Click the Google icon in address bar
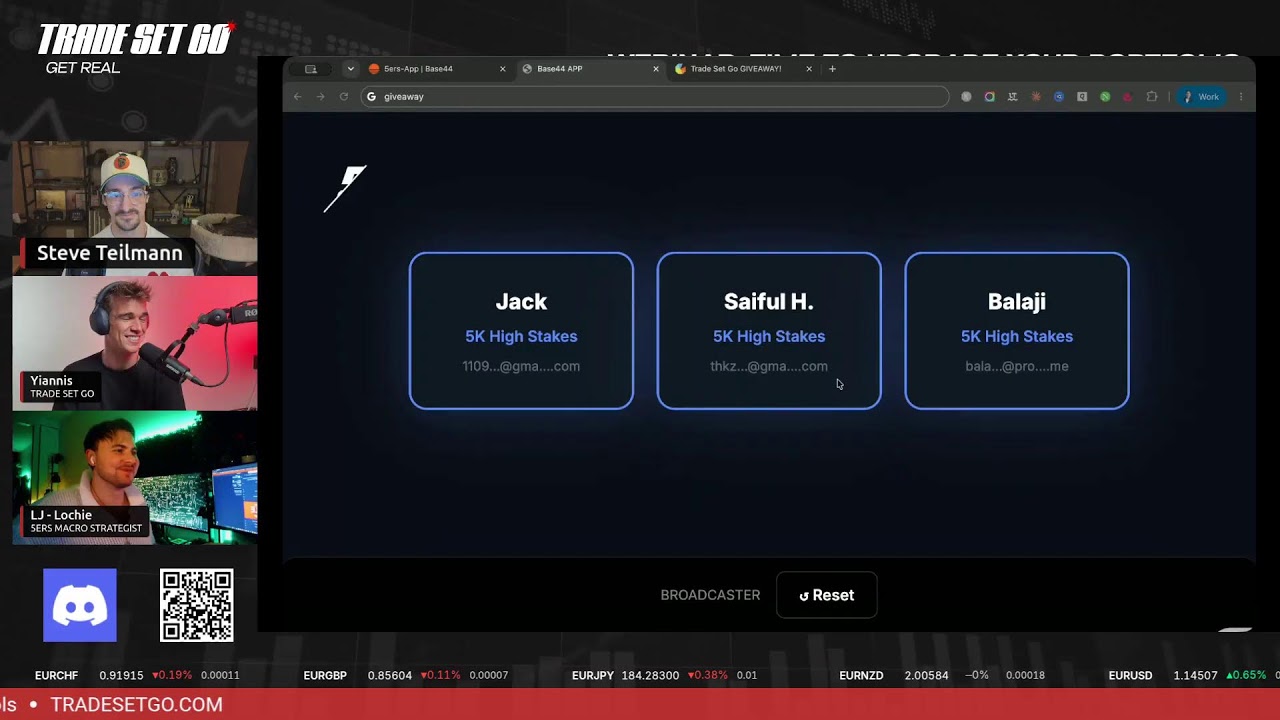 [371, 97]
